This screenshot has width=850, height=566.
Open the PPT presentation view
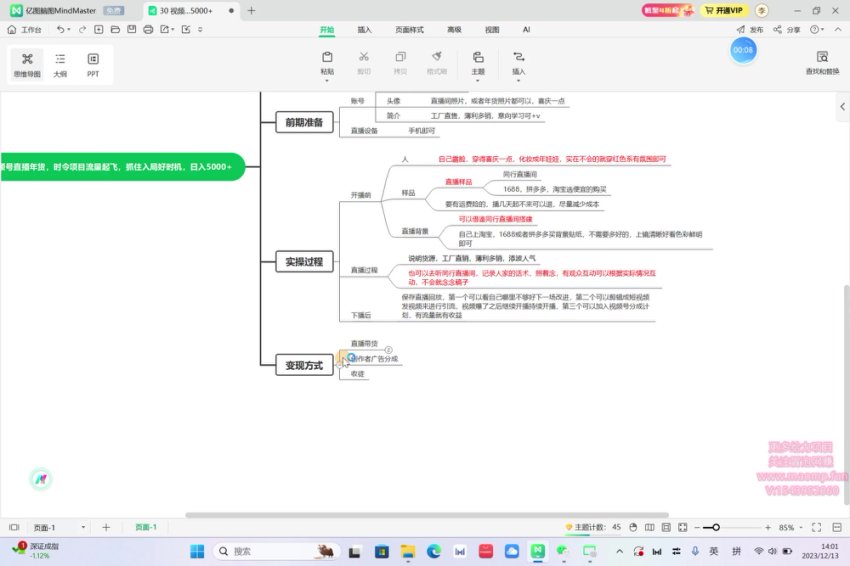pyautogui.click(x=93, y=64)
